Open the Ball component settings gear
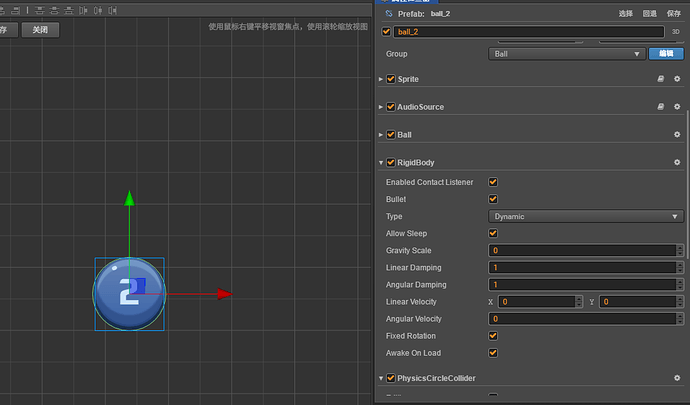690x405 pixels. [677, 134]
